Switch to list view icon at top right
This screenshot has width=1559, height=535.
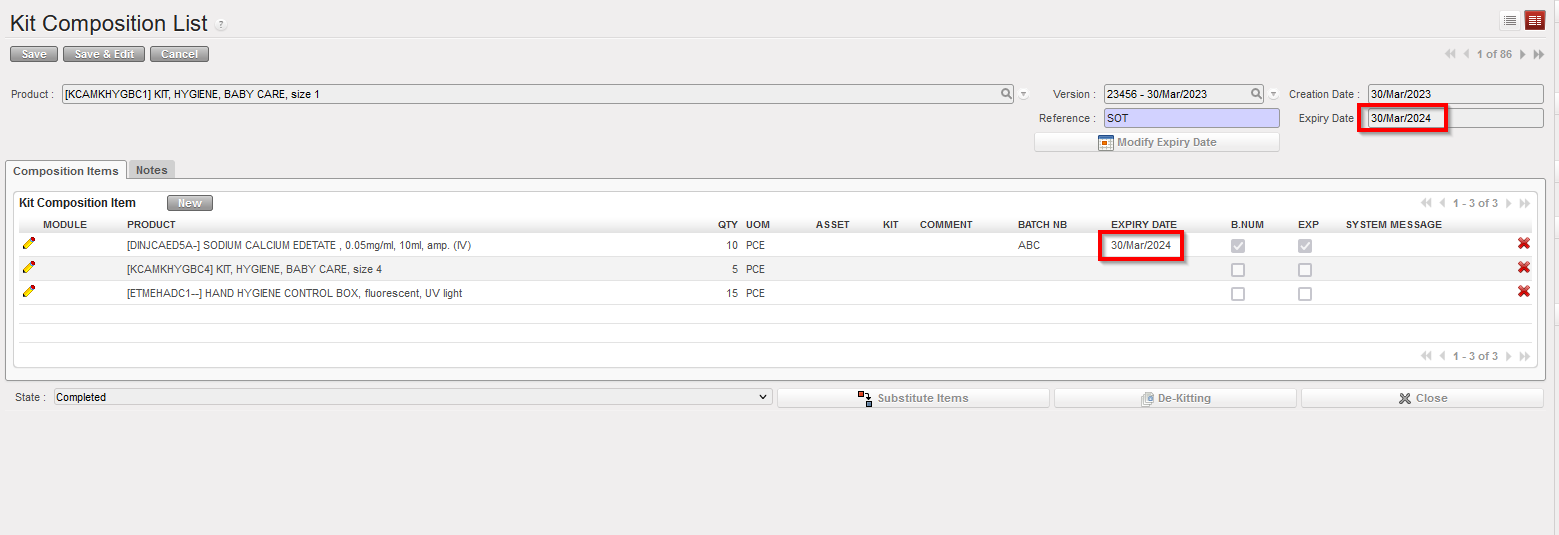coord(1510,20)
